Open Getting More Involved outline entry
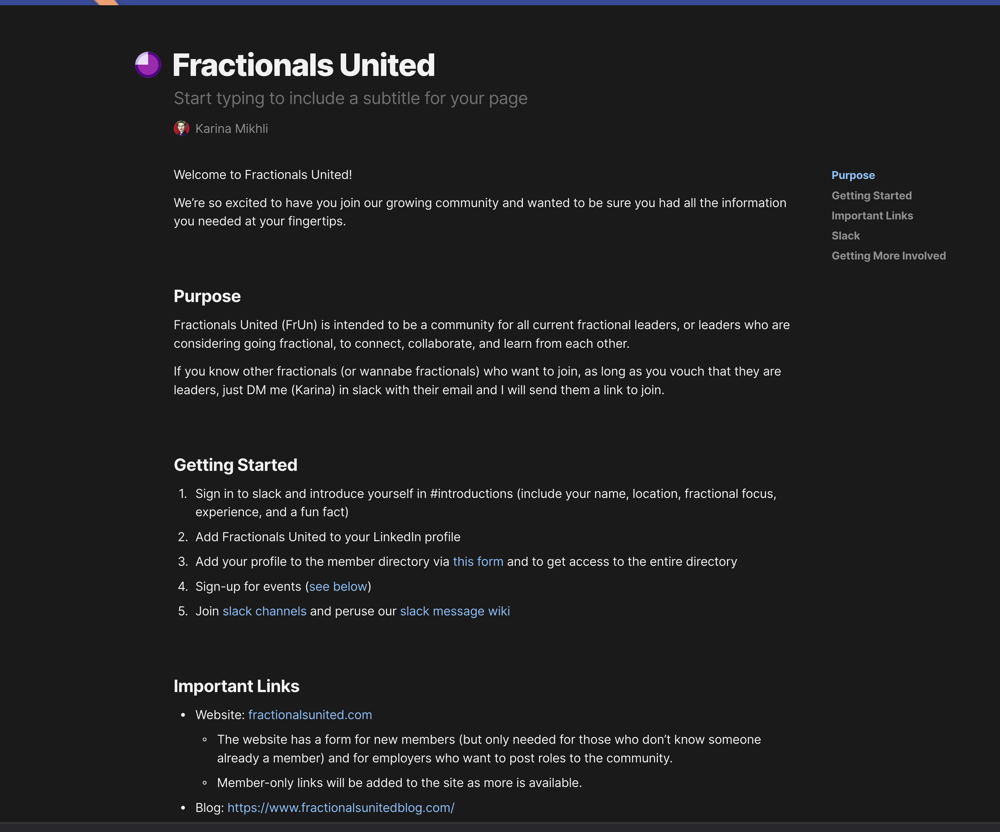 coord(888,256)
